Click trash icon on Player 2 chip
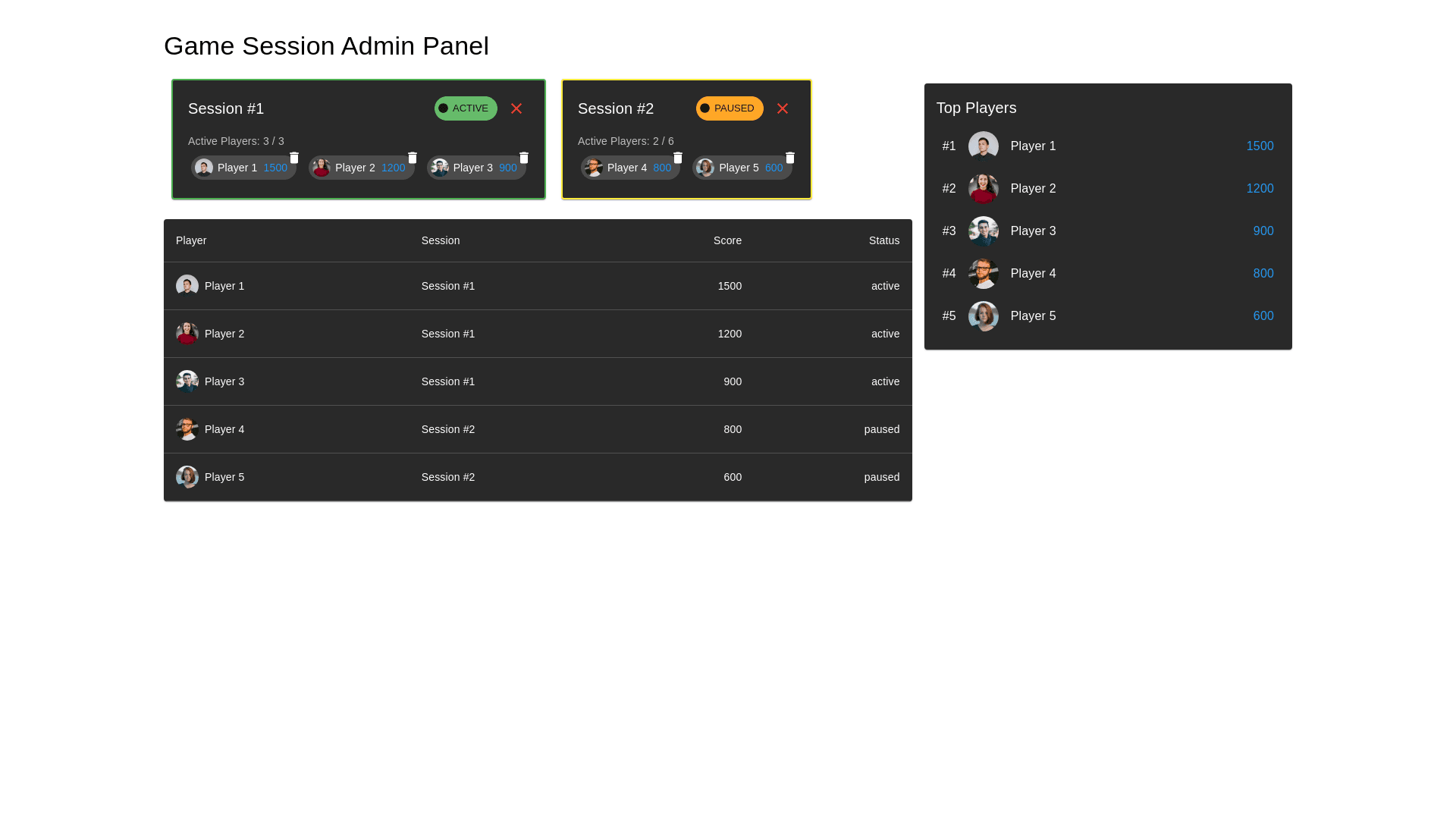This screenshot has height=819, width=1456. click(x=413, y=158)
